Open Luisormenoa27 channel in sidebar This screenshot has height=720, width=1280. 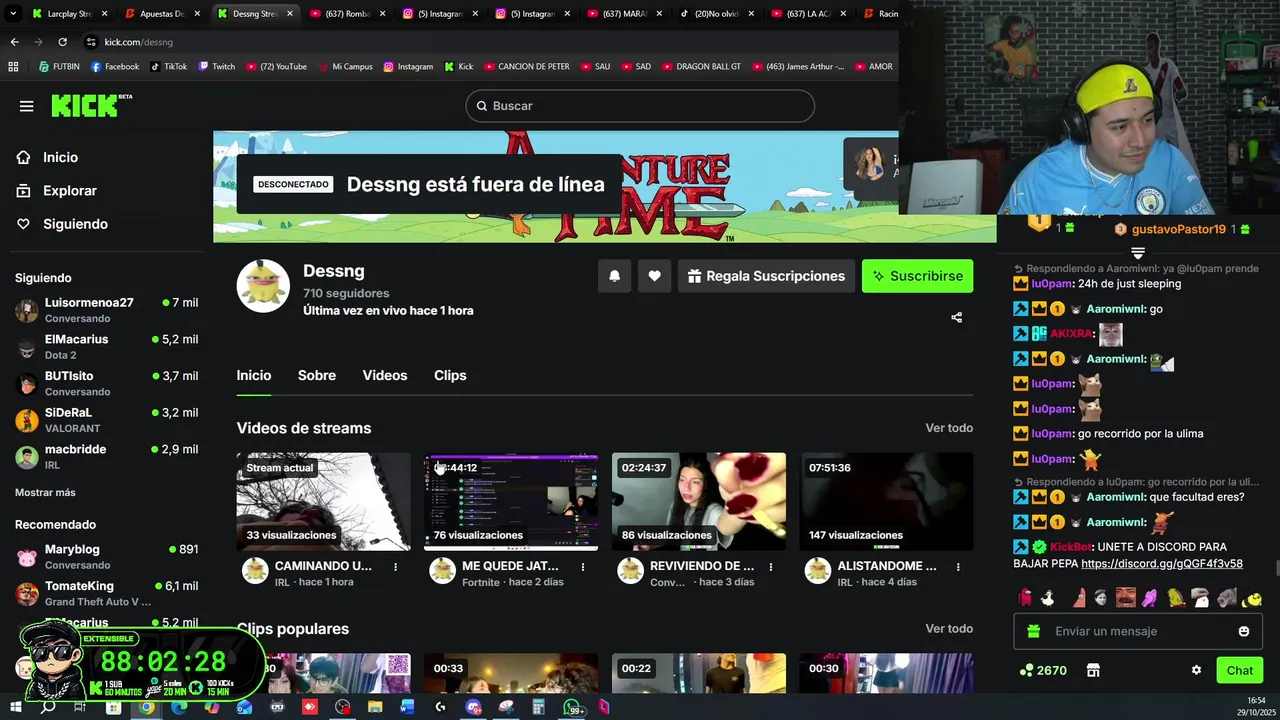click(x=106, y=310)
